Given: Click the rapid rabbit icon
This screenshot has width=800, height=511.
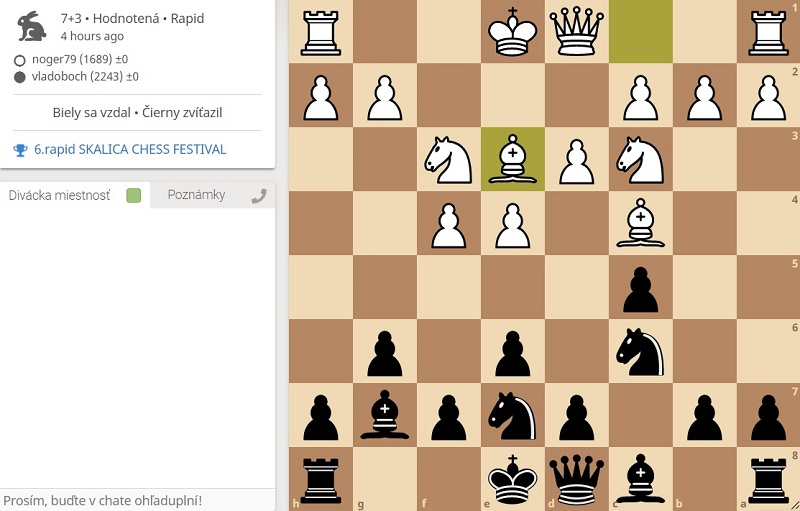Looking at the screenshot, I should click(x=32, y=26).
